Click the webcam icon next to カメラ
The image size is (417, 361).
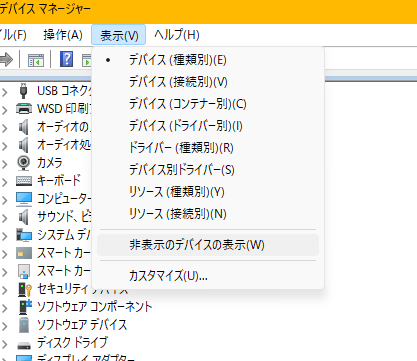tap(23, 163)
